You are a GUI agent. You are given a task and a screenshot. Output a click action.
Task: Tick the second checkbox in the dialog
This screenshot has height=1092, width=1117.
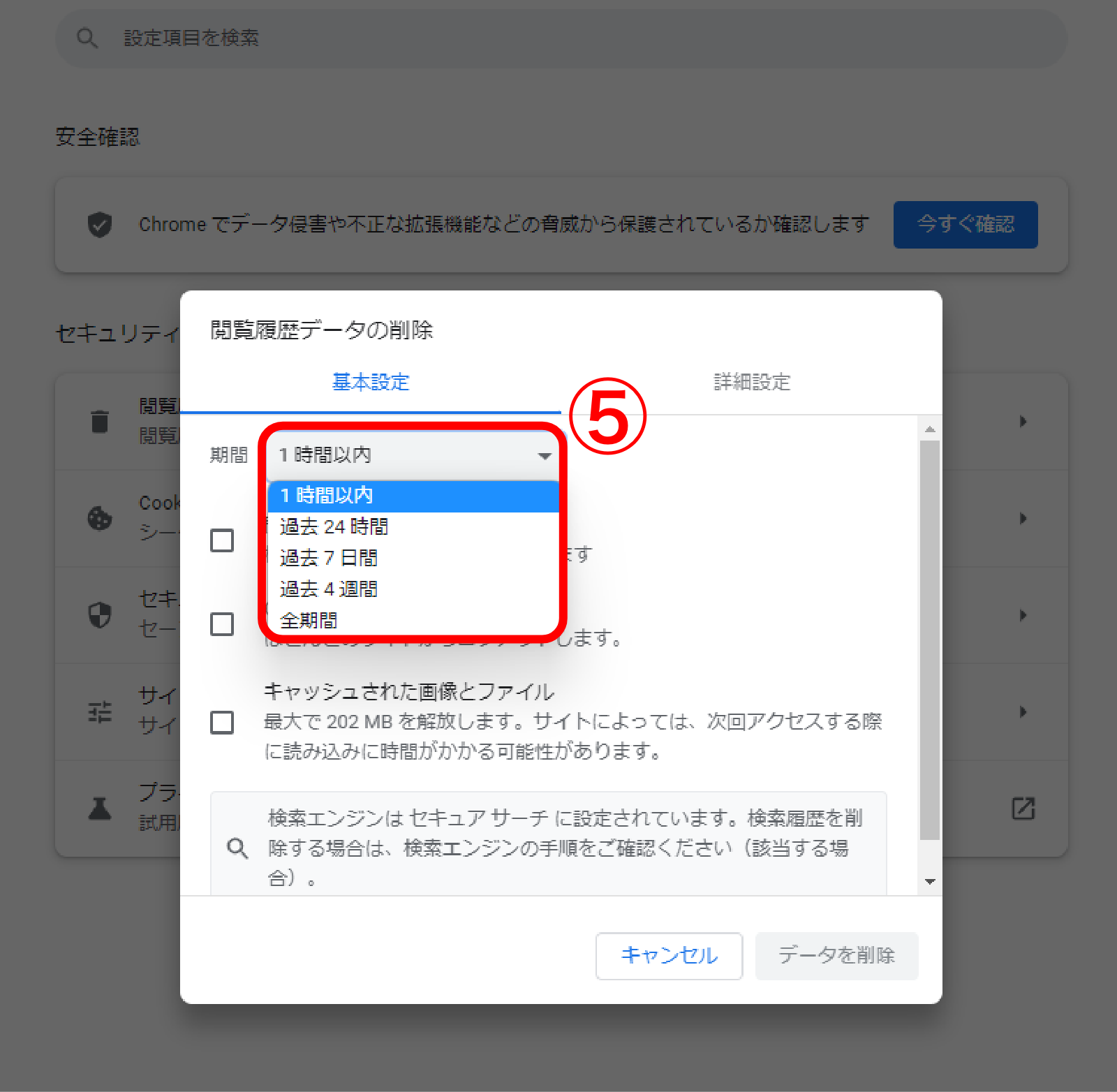(x=222, y=624)
